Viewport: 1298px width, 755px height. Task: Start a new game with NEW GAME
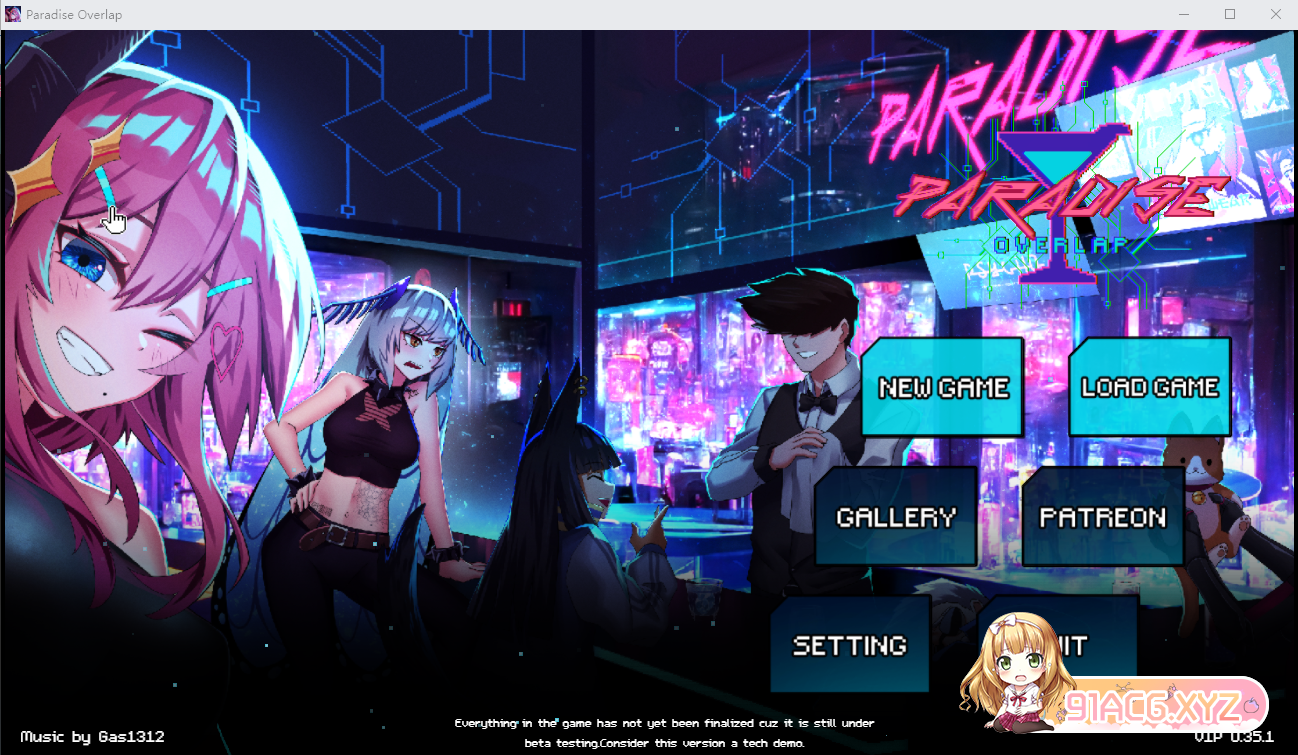tap(942, 387)
